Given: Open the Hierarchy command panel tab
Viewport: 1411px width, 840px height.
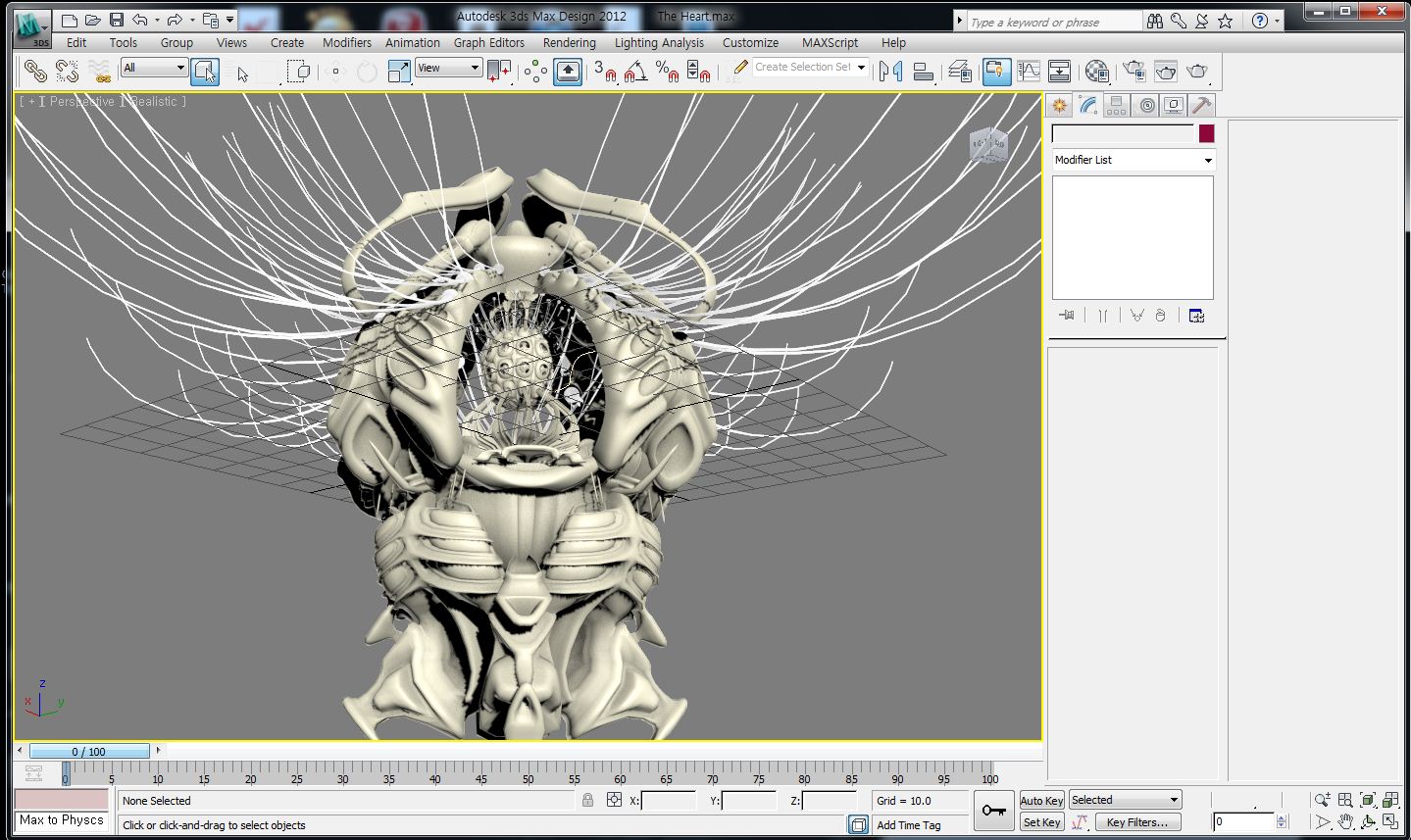Looking at the screenshot, I should click(1116, 106).
